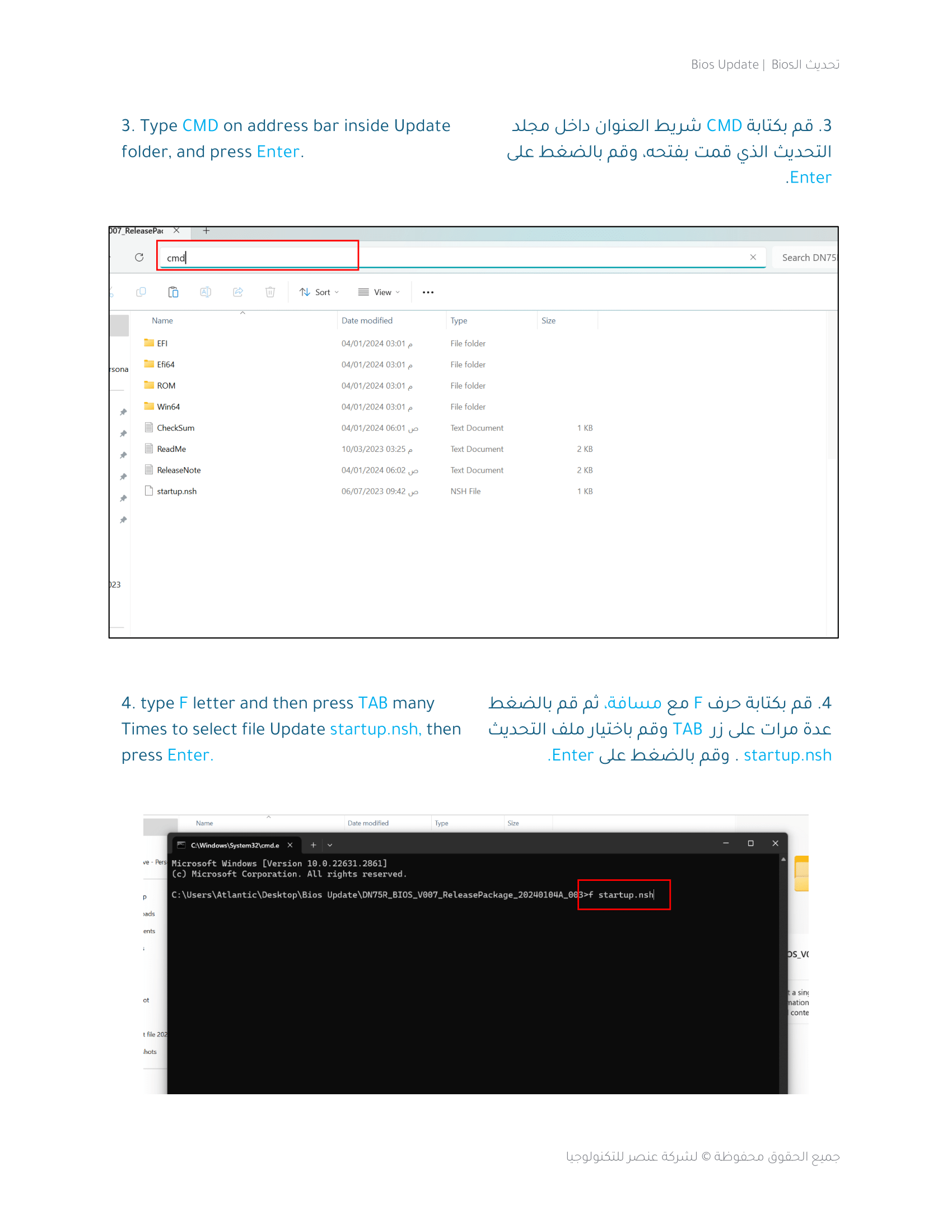Screen dimensions: 952x1232
Task: Minimize the terminal window
Action: (x=726, y=843)
